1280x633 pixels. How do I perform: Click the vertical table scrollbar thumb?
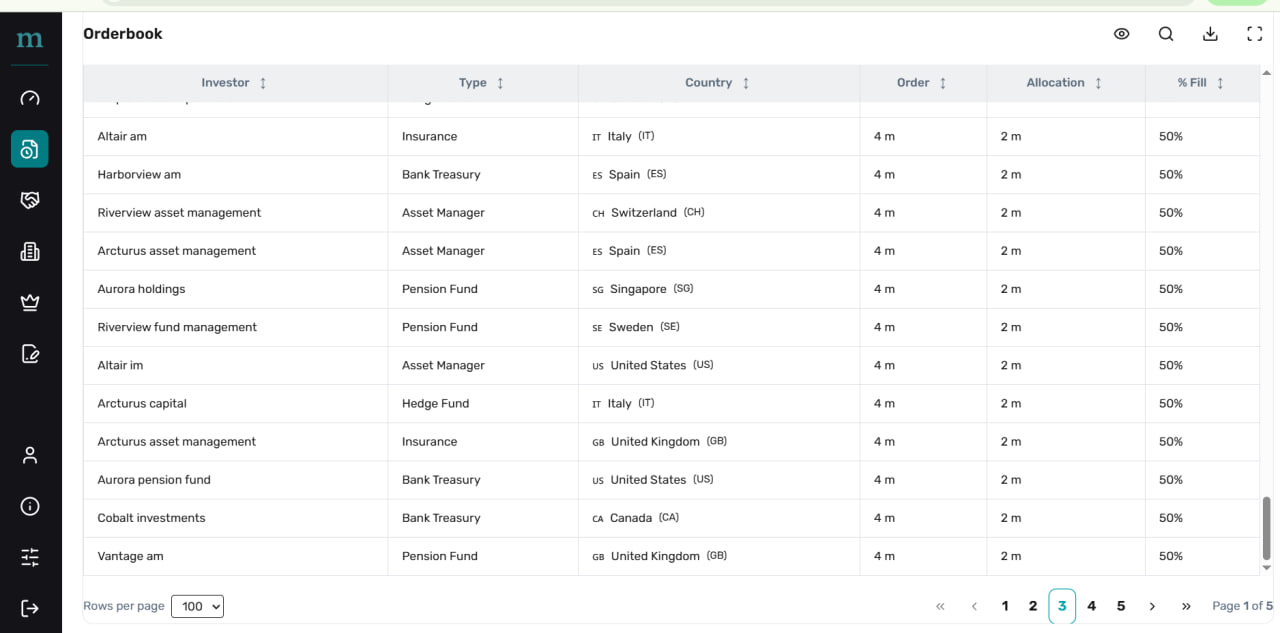1267,528
